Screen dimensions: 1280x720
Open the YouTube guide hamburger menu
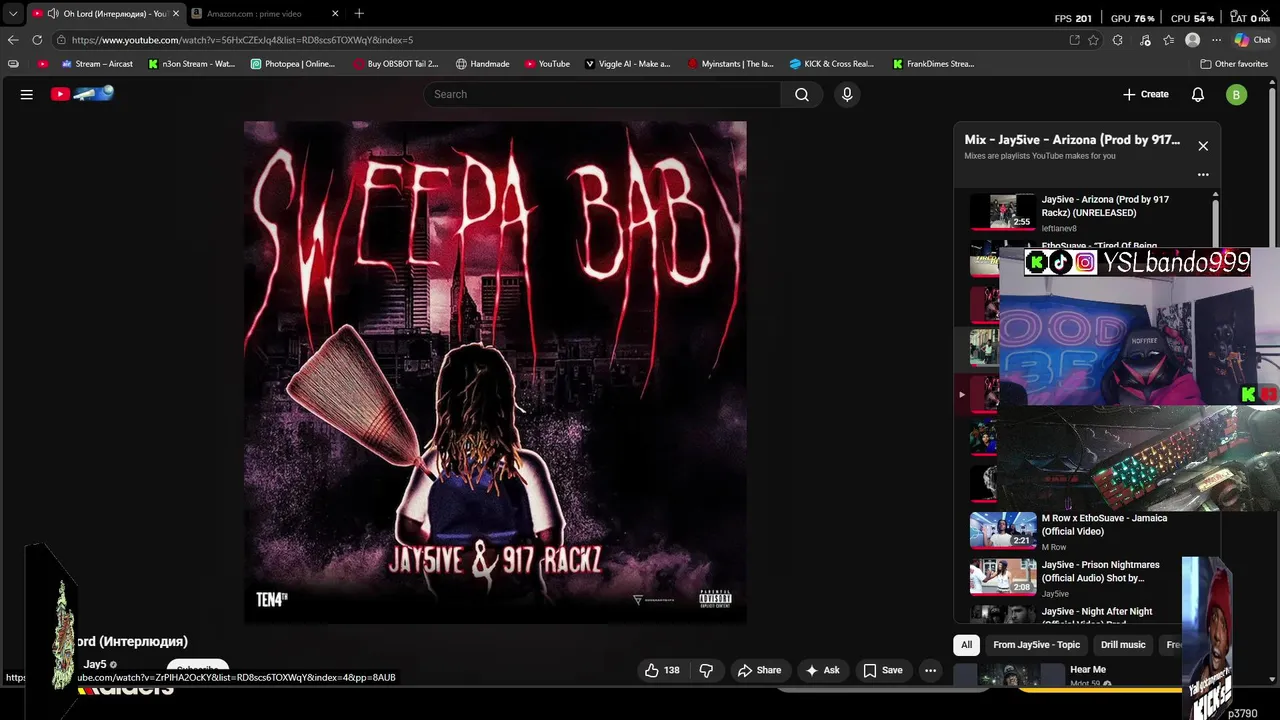click(x=27, y=94)
